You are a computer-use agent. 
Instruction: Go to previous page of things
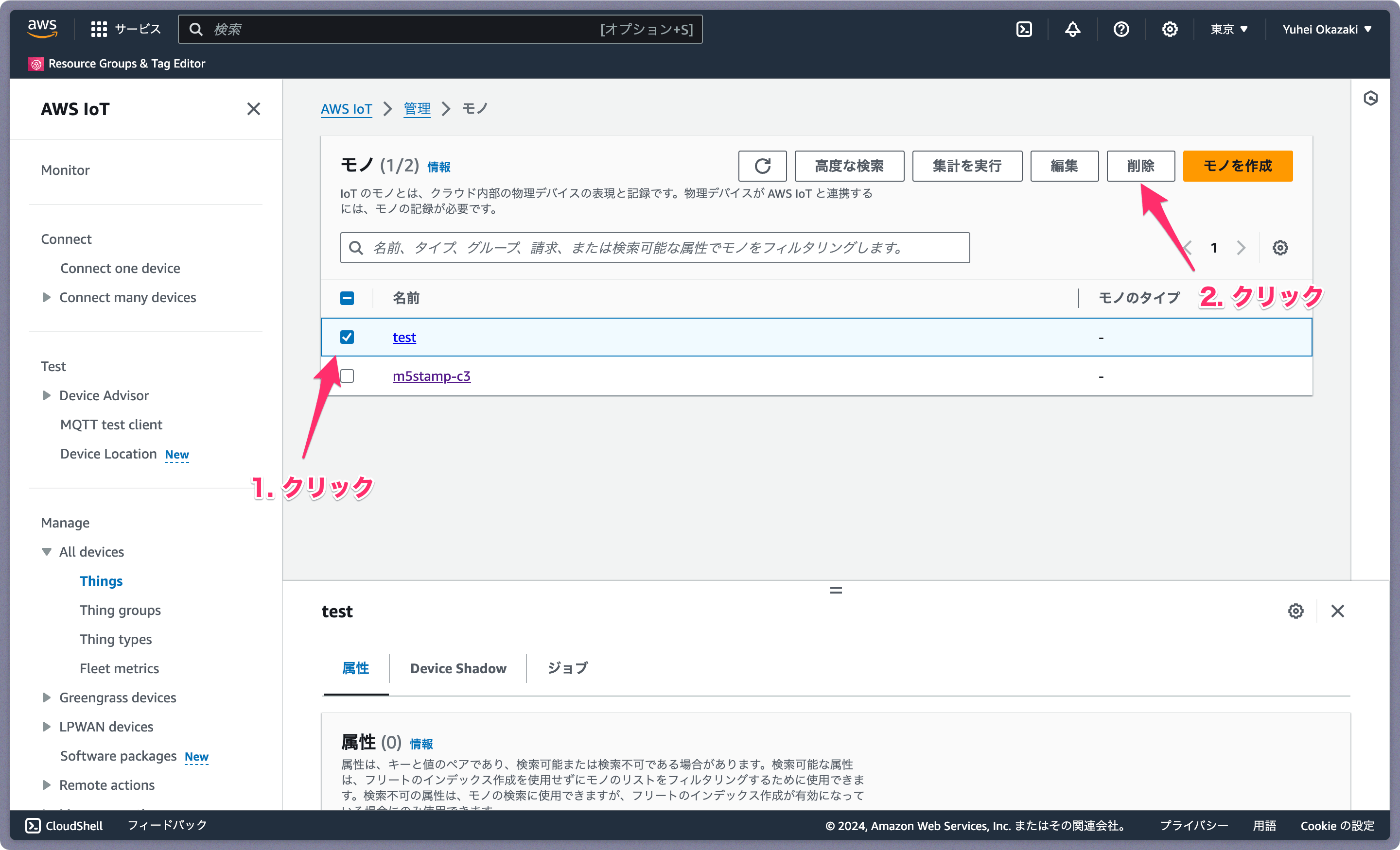pos(1188,248)
